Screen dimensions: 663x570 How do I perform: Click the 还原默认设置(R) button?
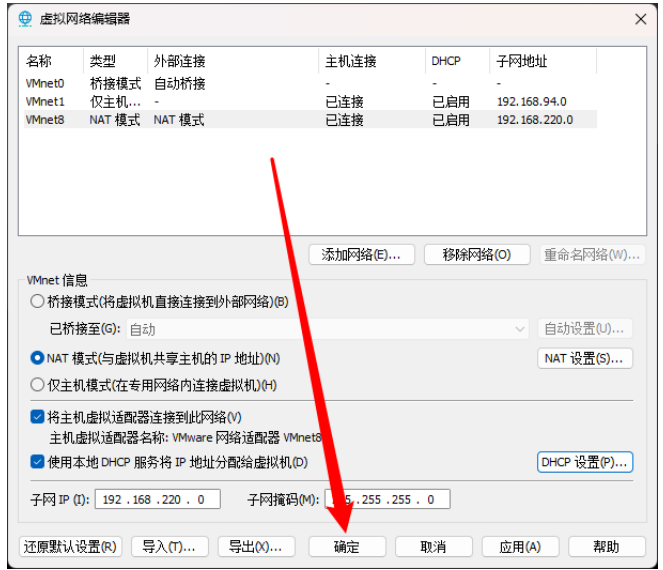(x=70, y=547)
